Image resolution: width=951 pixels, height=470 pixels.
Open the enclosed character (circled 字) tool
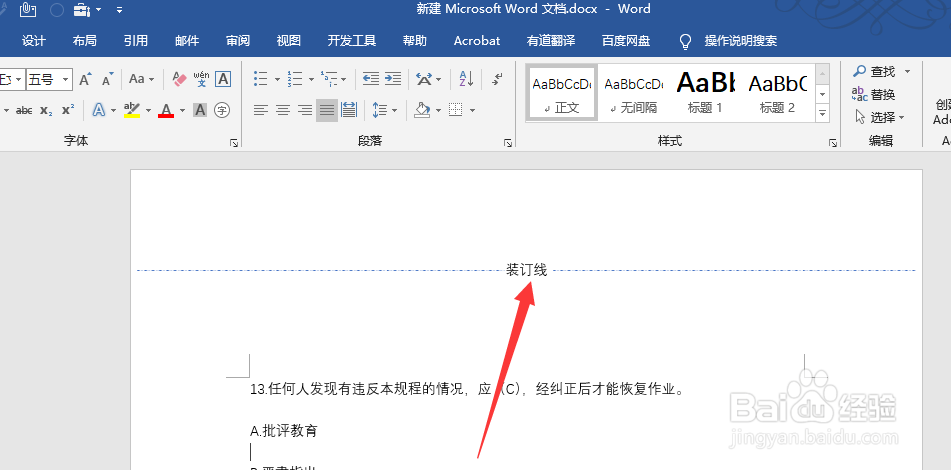click(223, 110)
